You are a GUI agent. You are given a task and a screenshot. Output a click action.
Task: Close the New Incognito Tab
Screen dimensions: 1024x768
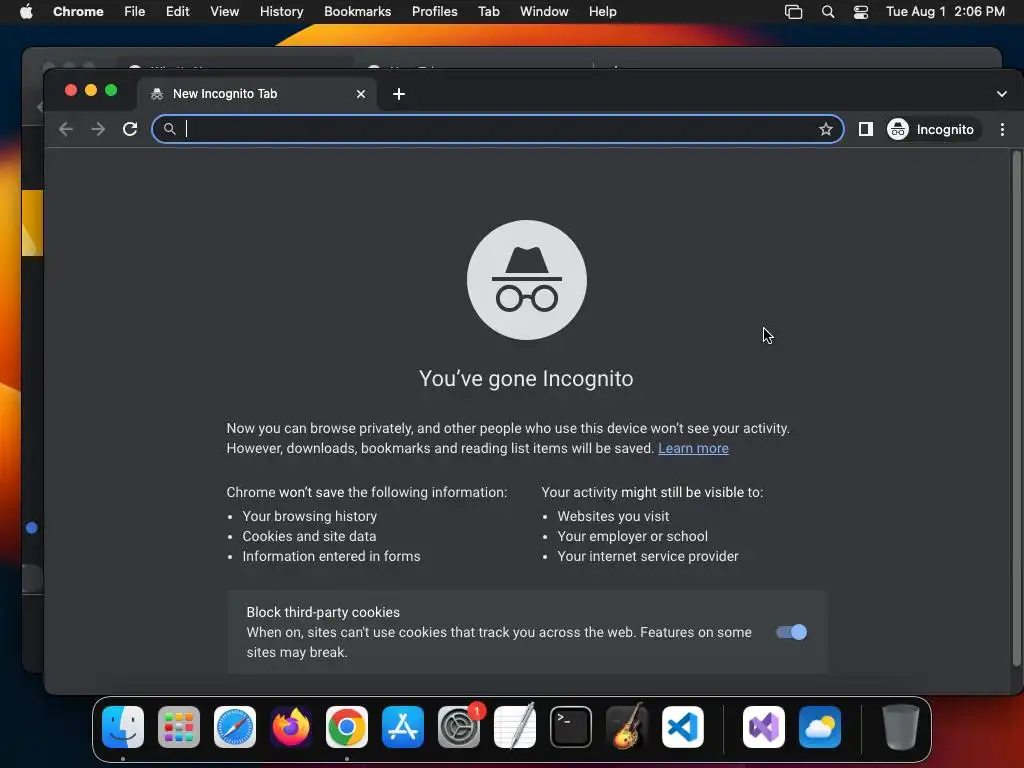click(x=360, y=94)
